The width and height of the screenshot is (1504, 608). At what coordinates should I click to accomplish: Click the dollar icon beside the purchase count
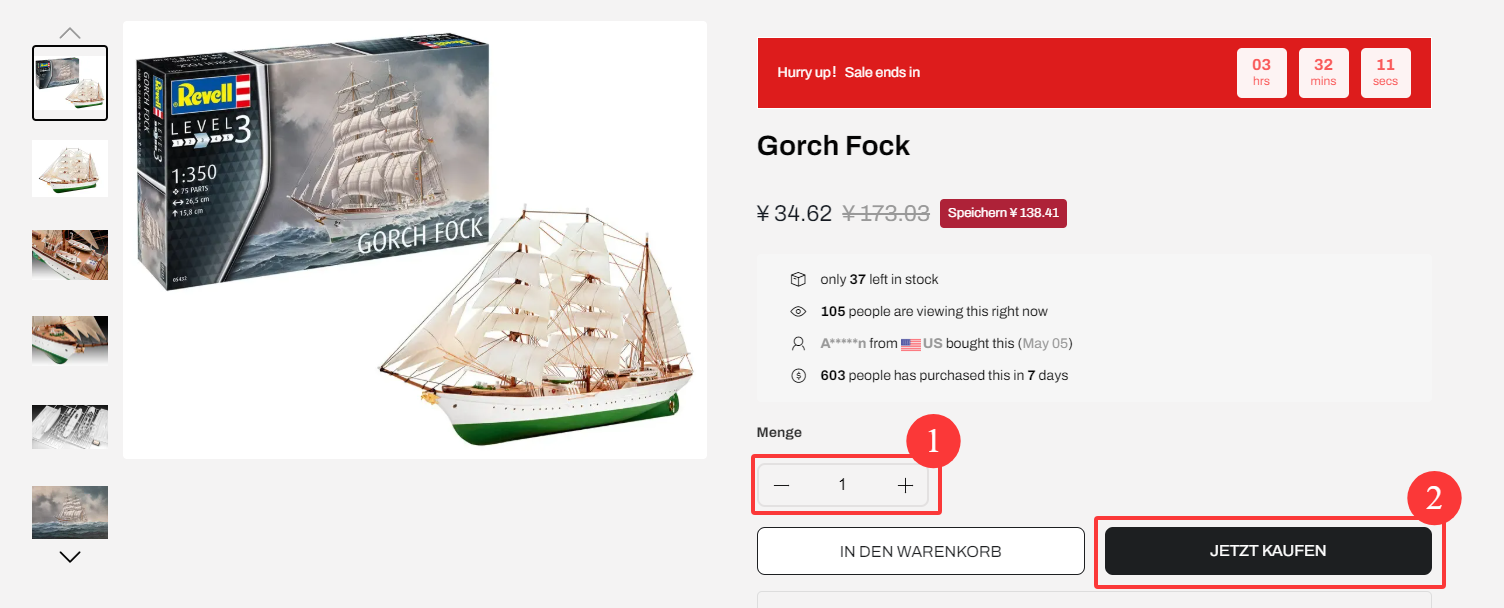798,376
